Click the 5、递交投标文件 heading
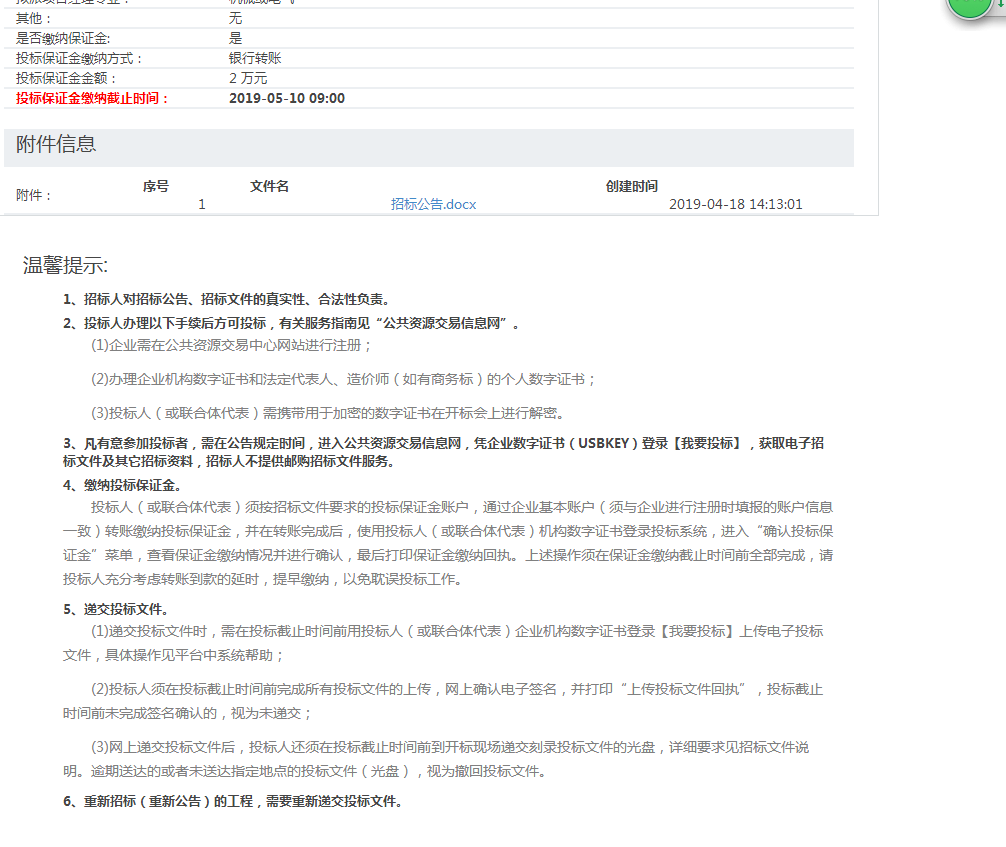 (x=115, y=609)
